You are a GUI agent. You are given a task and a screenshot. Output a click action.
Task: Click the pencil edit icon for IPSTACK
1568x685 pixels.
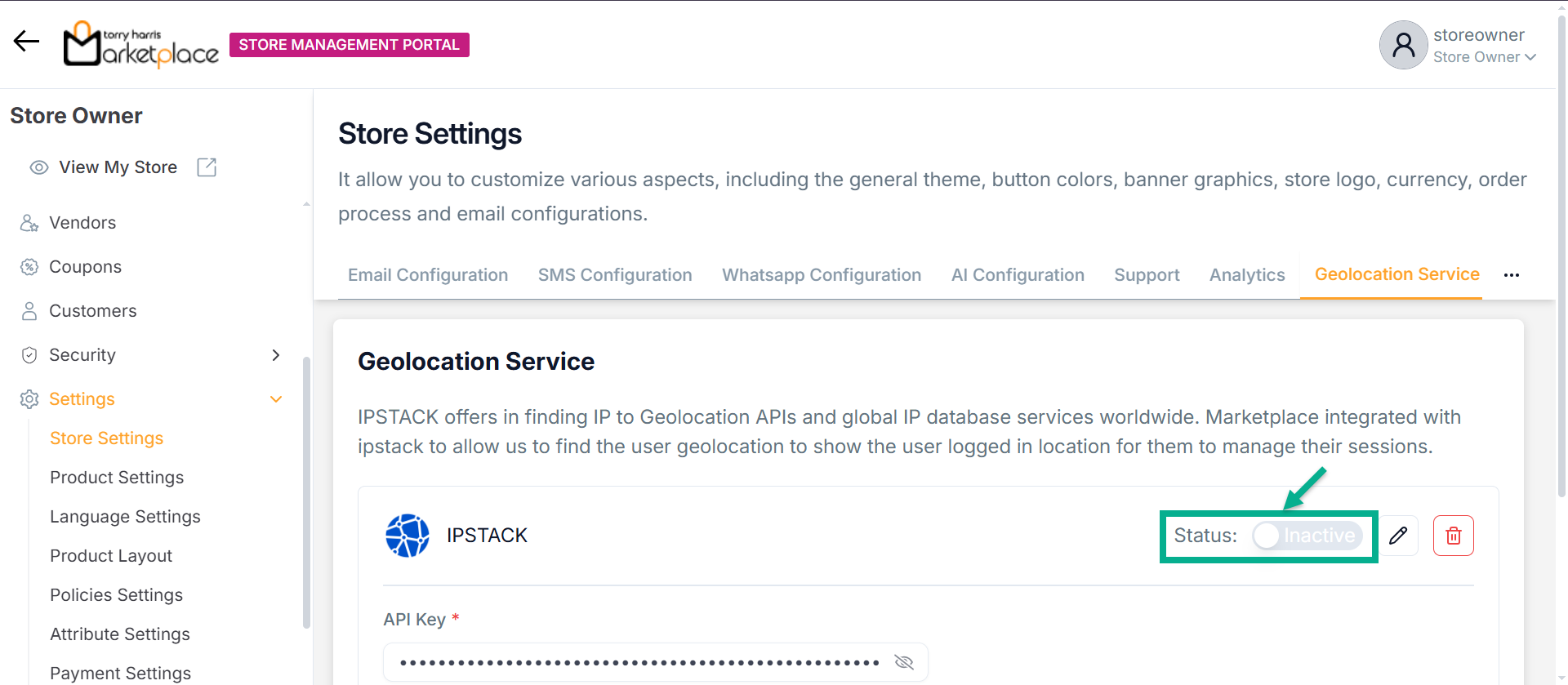point(1398,536)
